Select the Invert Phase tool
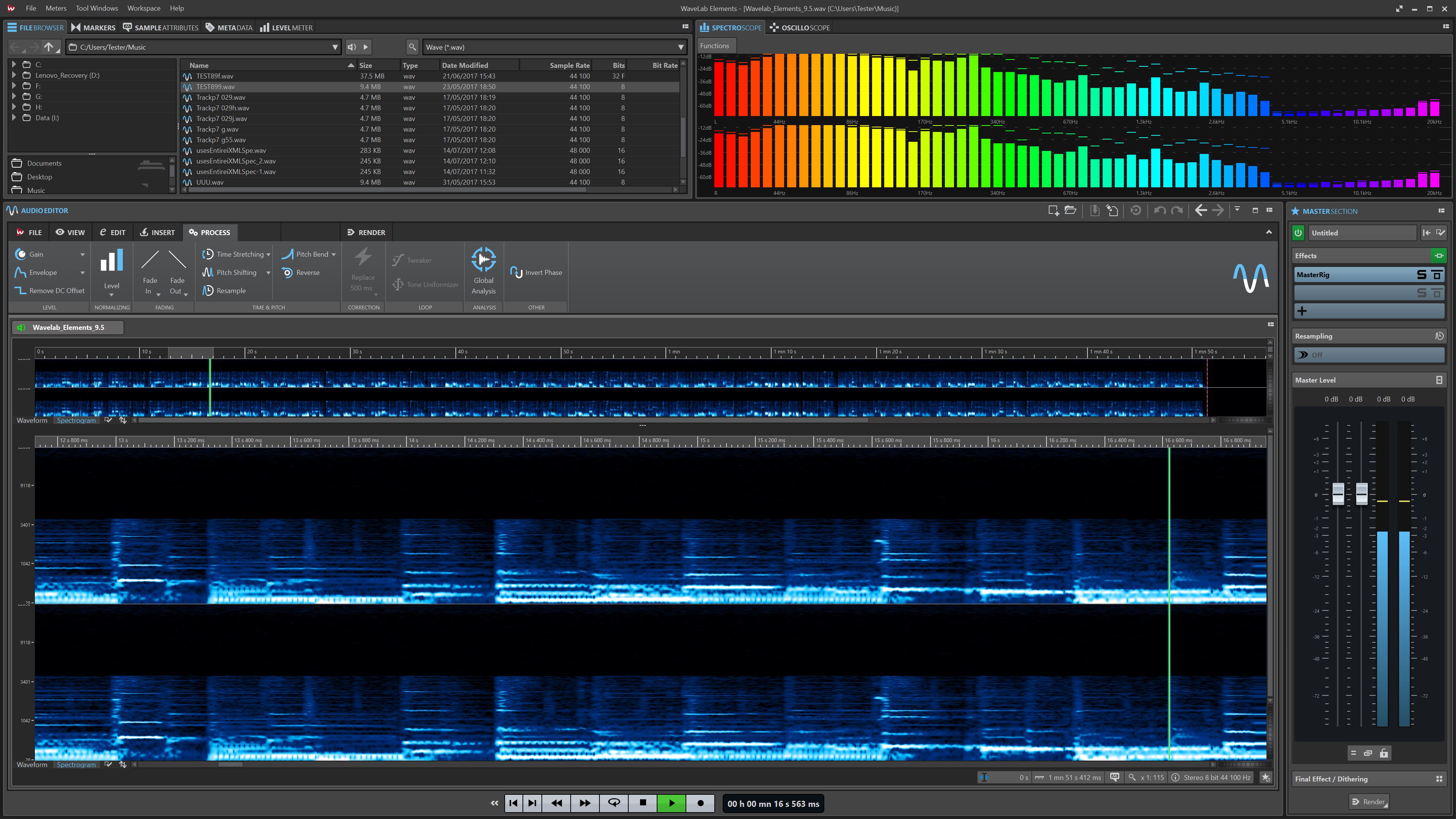This screenshot has height=819, width=1456. (x=536, y=272)
